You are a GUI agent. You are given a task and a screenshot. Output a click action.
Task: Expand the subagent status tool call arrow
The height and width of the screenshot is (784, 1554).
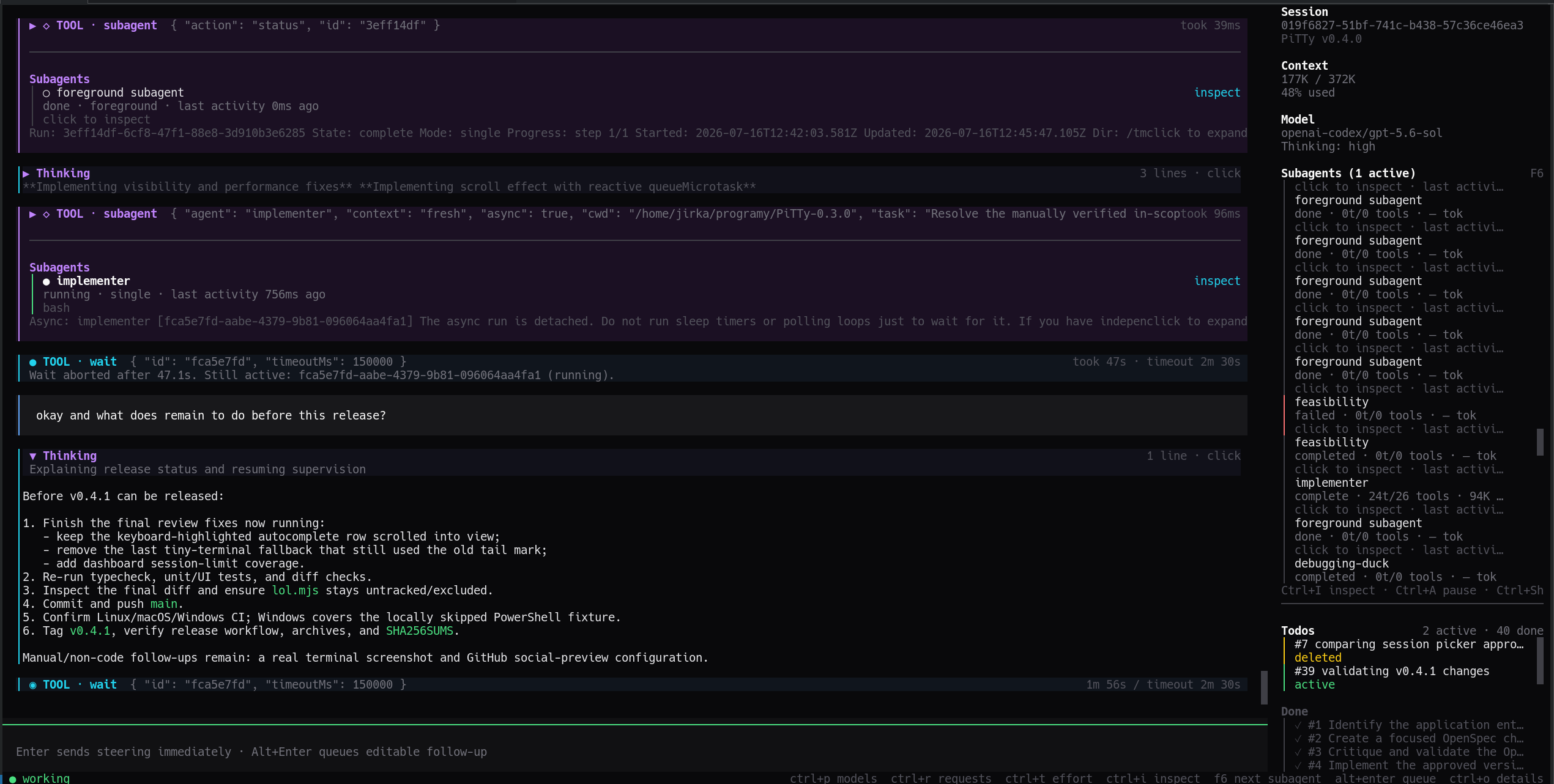tap(32, 26)
